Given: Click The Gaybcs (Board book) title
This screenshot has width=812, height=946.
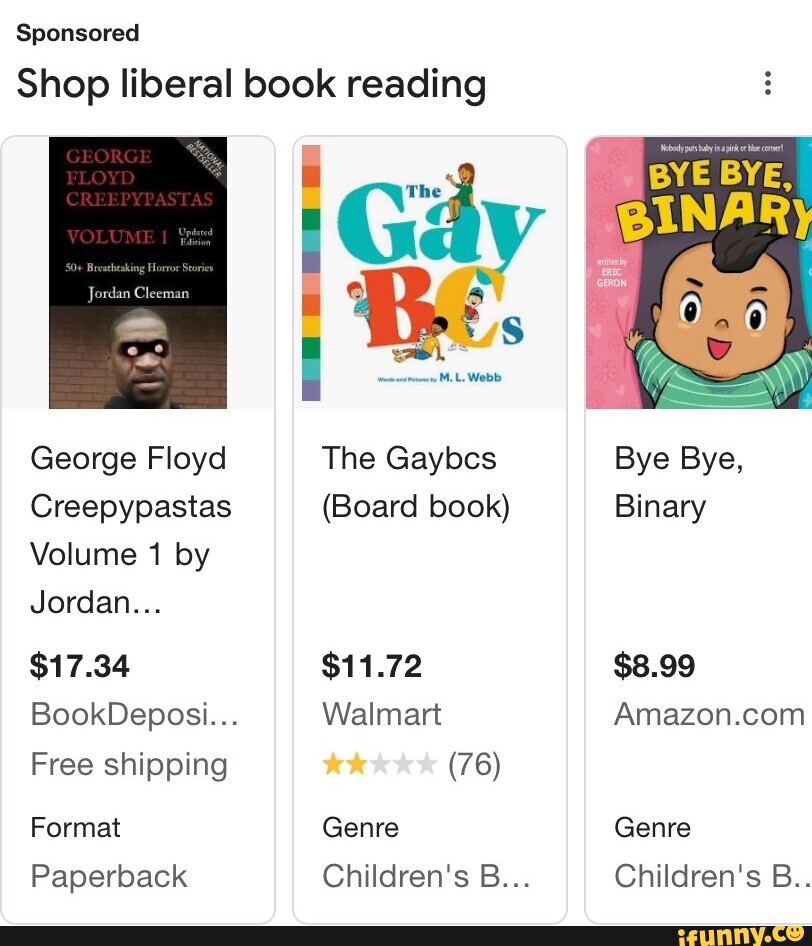Looking at the screenshot, I should point(416,482).
